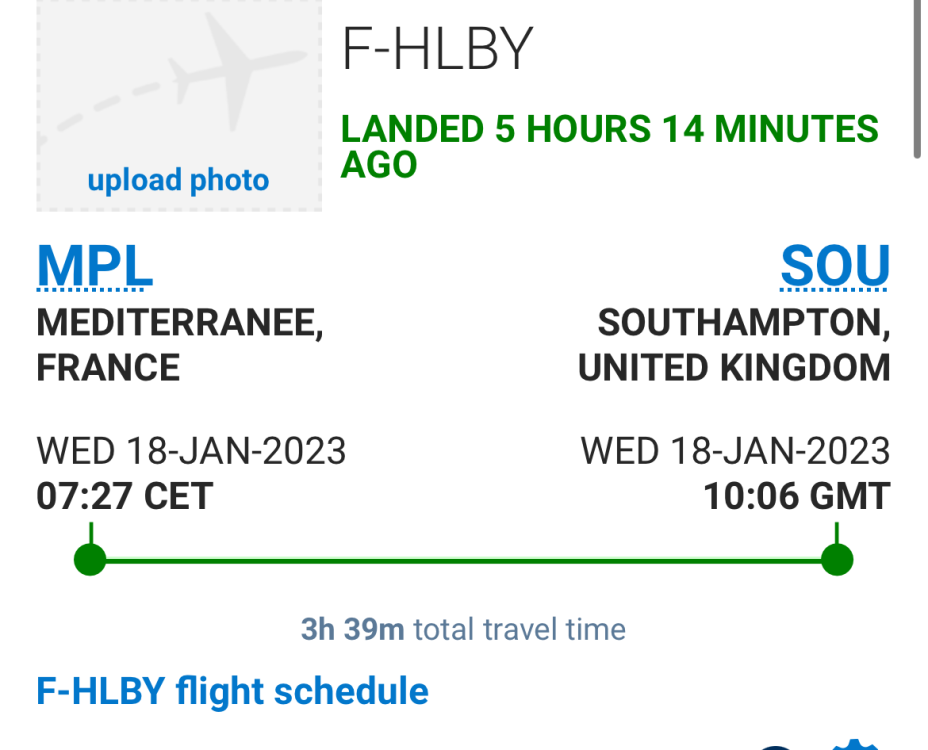Click the green arrival dot on the route line
Image resolution: width=928 pixels, height=750 pixels.
pyautogui.click(x=836, y=559)
